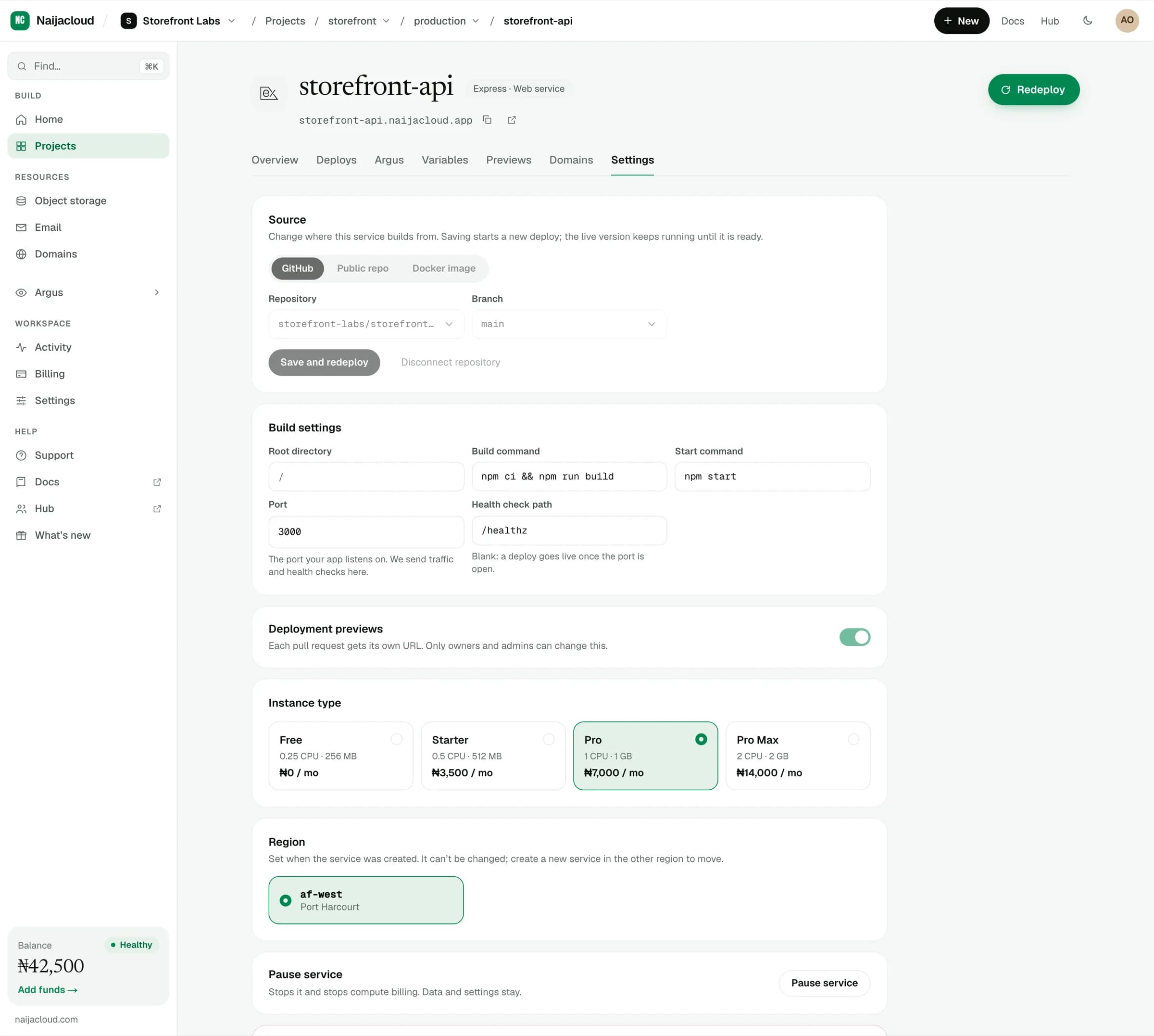1154x1036 pixels.
Task: Open the Branch main dropdown
Action: [x=569, y=324]
